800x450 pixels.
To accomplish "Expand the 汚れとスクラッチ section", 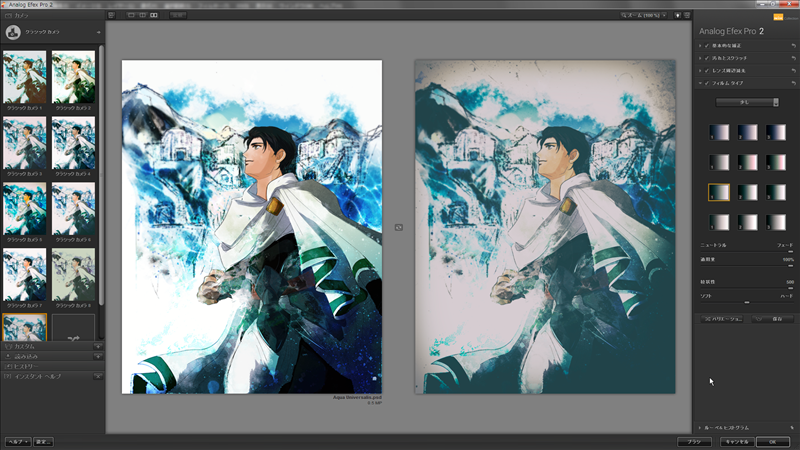I will point(700,58).
